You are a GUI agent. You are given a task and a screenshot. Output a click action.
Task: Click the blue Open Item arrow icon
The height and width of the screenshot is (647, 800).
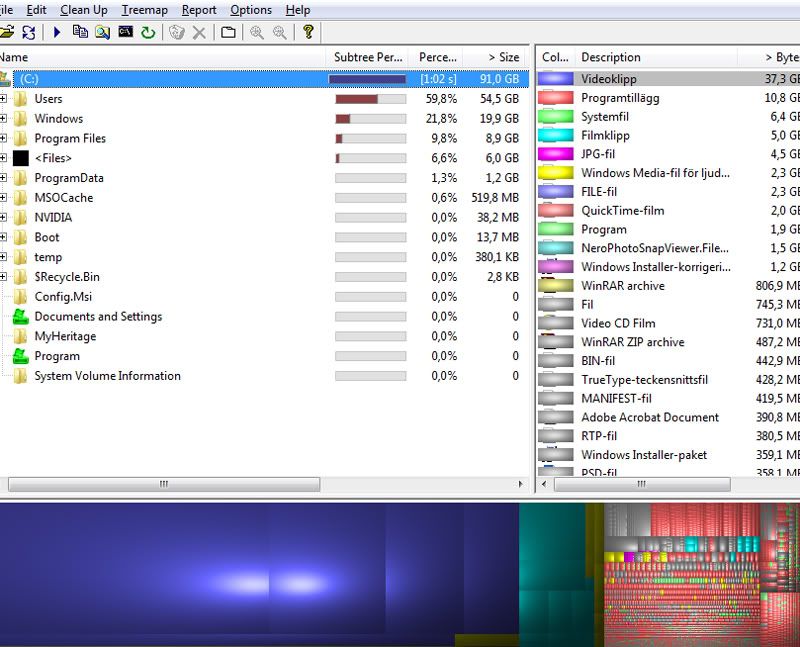click(57, 32)
